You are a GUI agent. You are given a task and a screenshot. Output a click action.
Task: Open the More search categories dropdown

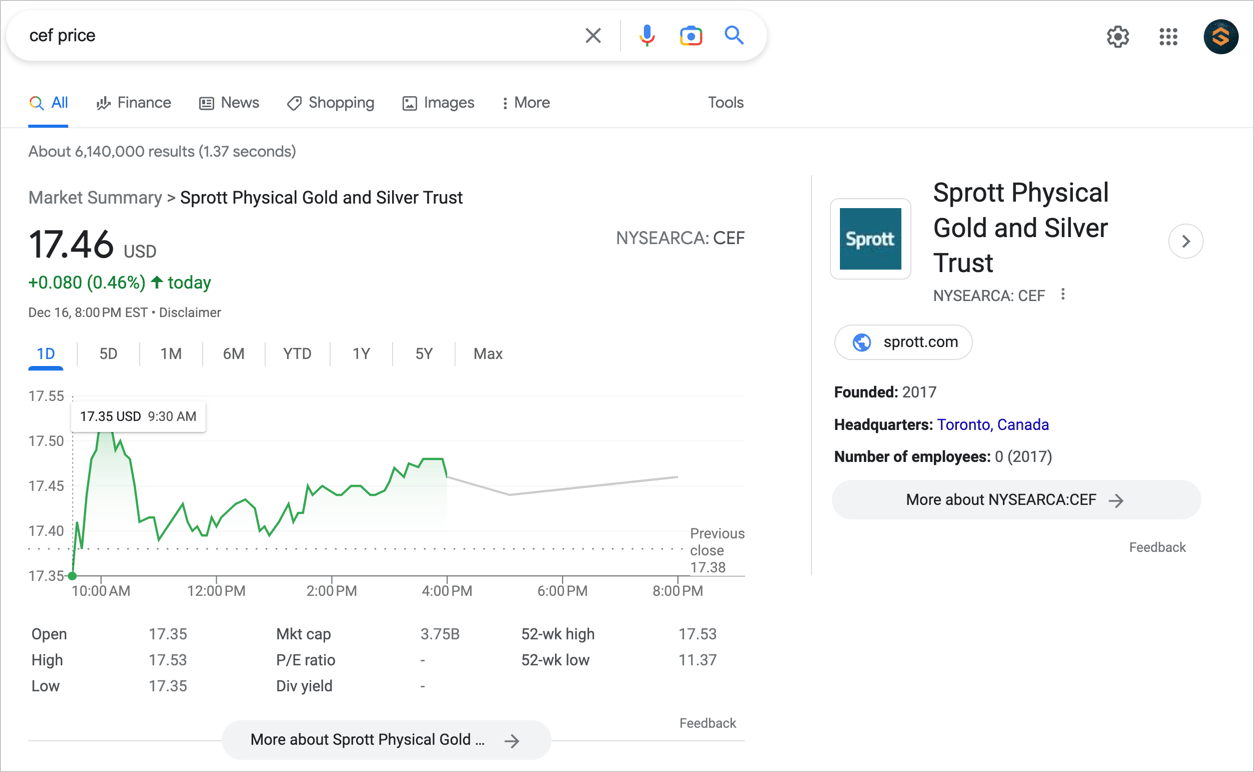coord(525,103)
